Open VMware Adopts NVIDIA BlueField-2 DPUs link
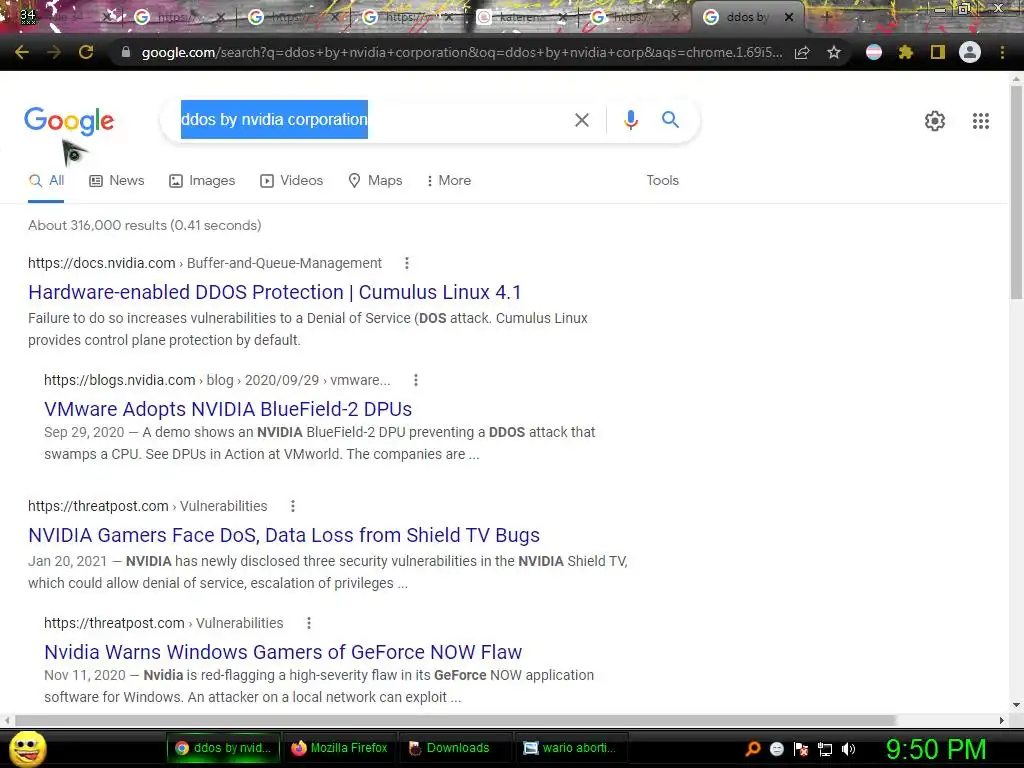This screenshot has height=768, width=1024. pos(228,409)
